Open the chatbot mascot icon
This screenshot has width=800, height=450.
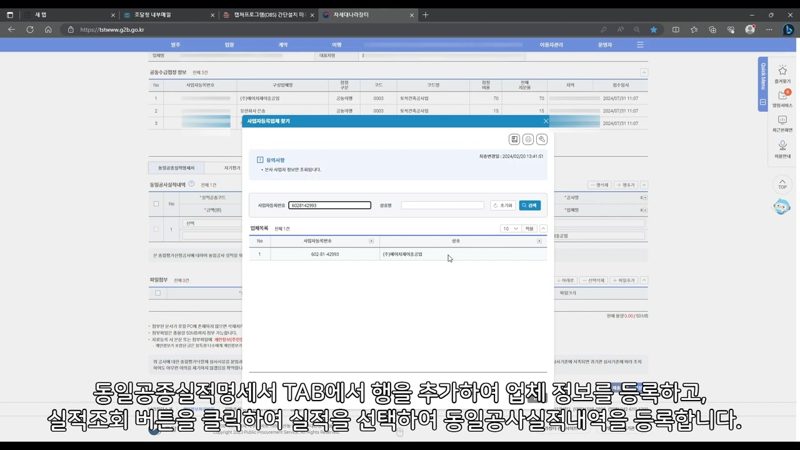[782, 207]
